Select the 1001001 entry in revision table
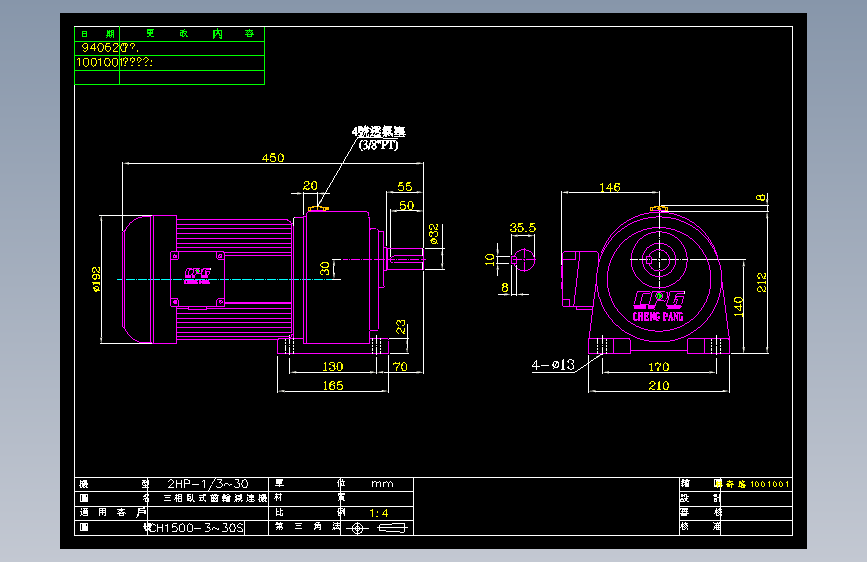Viewport: 867px width, 562px height. point(98,63)
